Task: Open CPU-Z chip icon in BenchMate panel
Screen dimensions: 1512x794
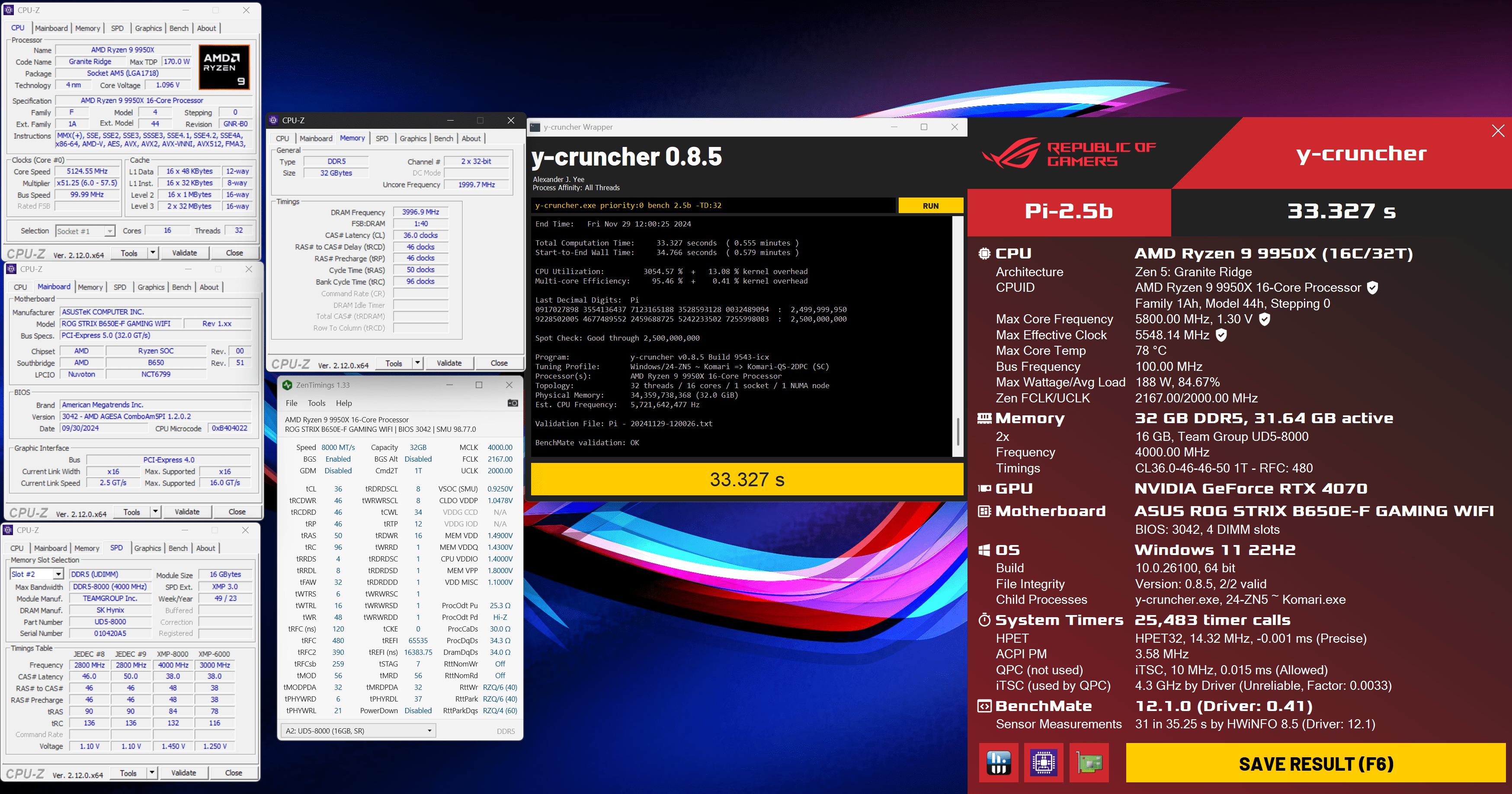Action: click(1044, 763)
